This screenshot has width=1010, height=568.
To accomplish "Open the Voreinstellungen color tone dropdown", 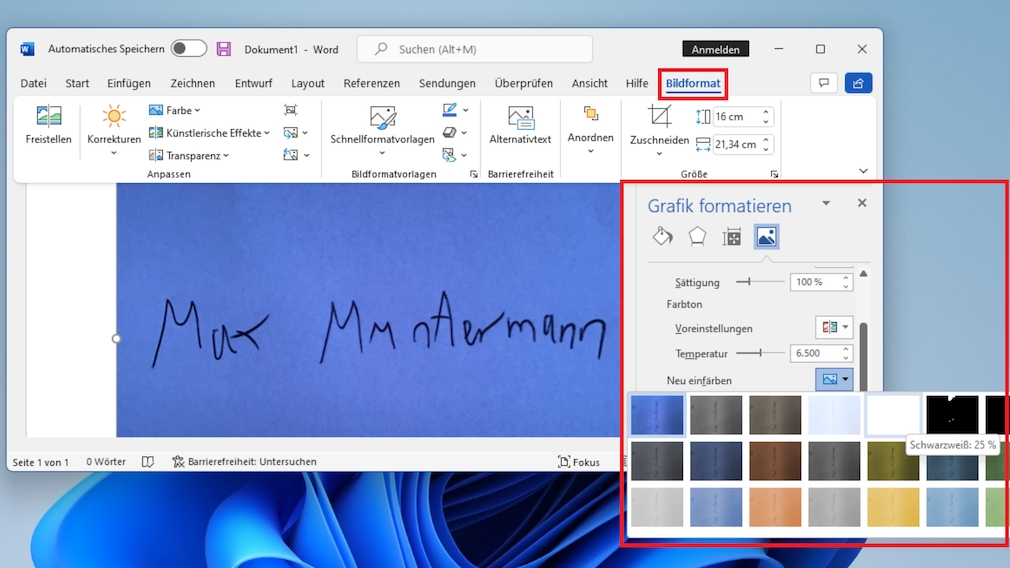I will [834, 328].
